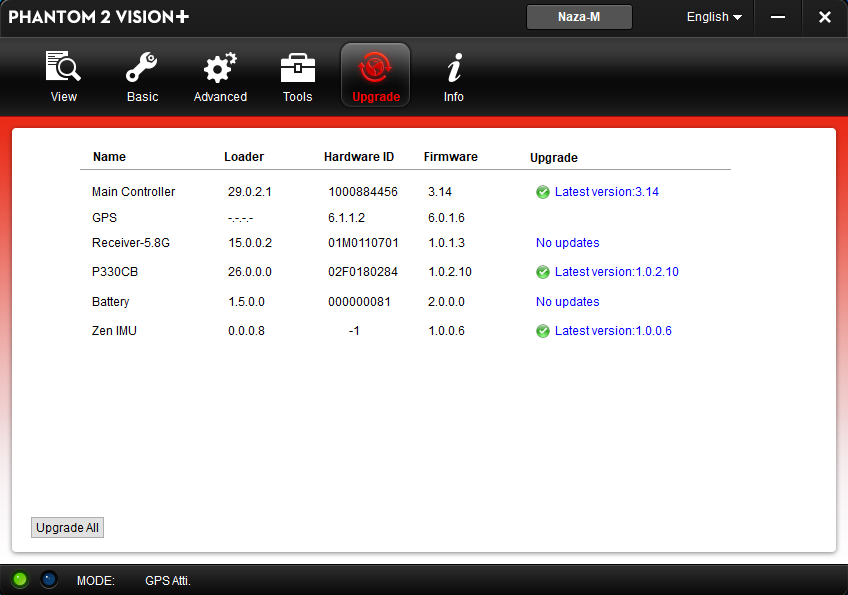The width and height of the screenshot is (848, 595).
Task: Click the Name column header
Action: point(109,157)
